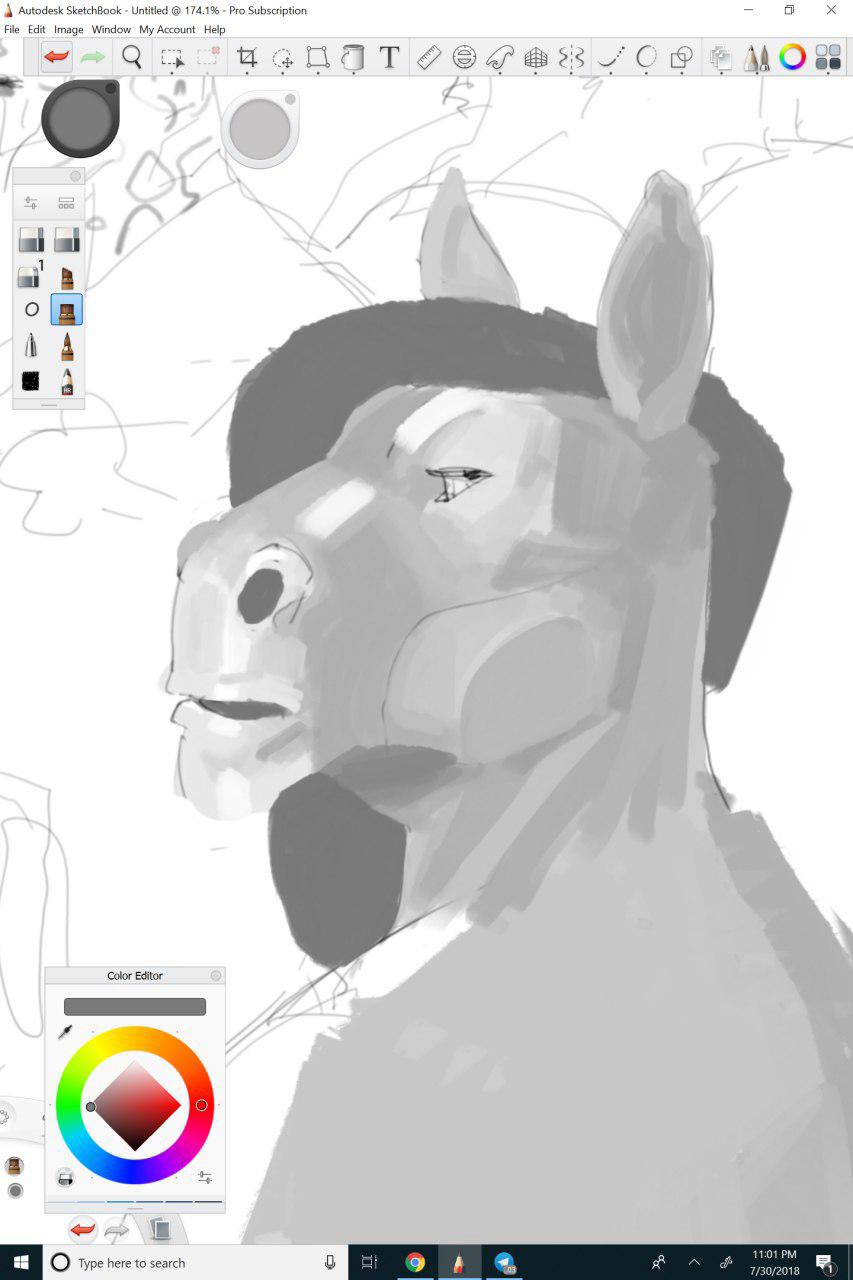
Task: Click the current color swatch bar
Action: (135, 1006)
